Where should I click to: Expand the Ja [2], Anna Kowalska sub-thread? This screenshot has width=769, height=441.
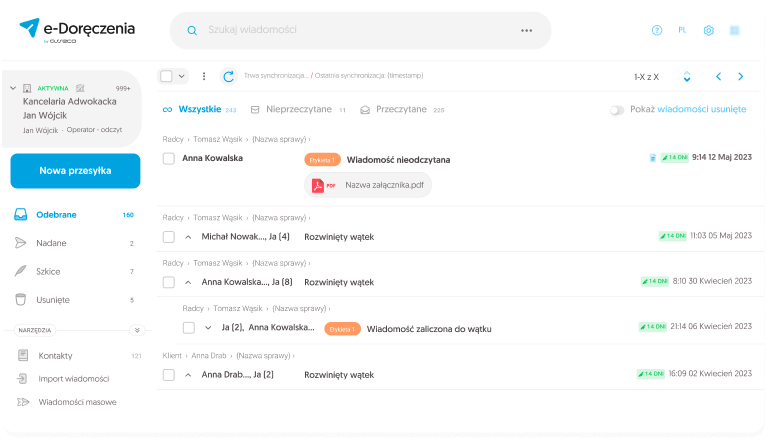tap(208, 328)
